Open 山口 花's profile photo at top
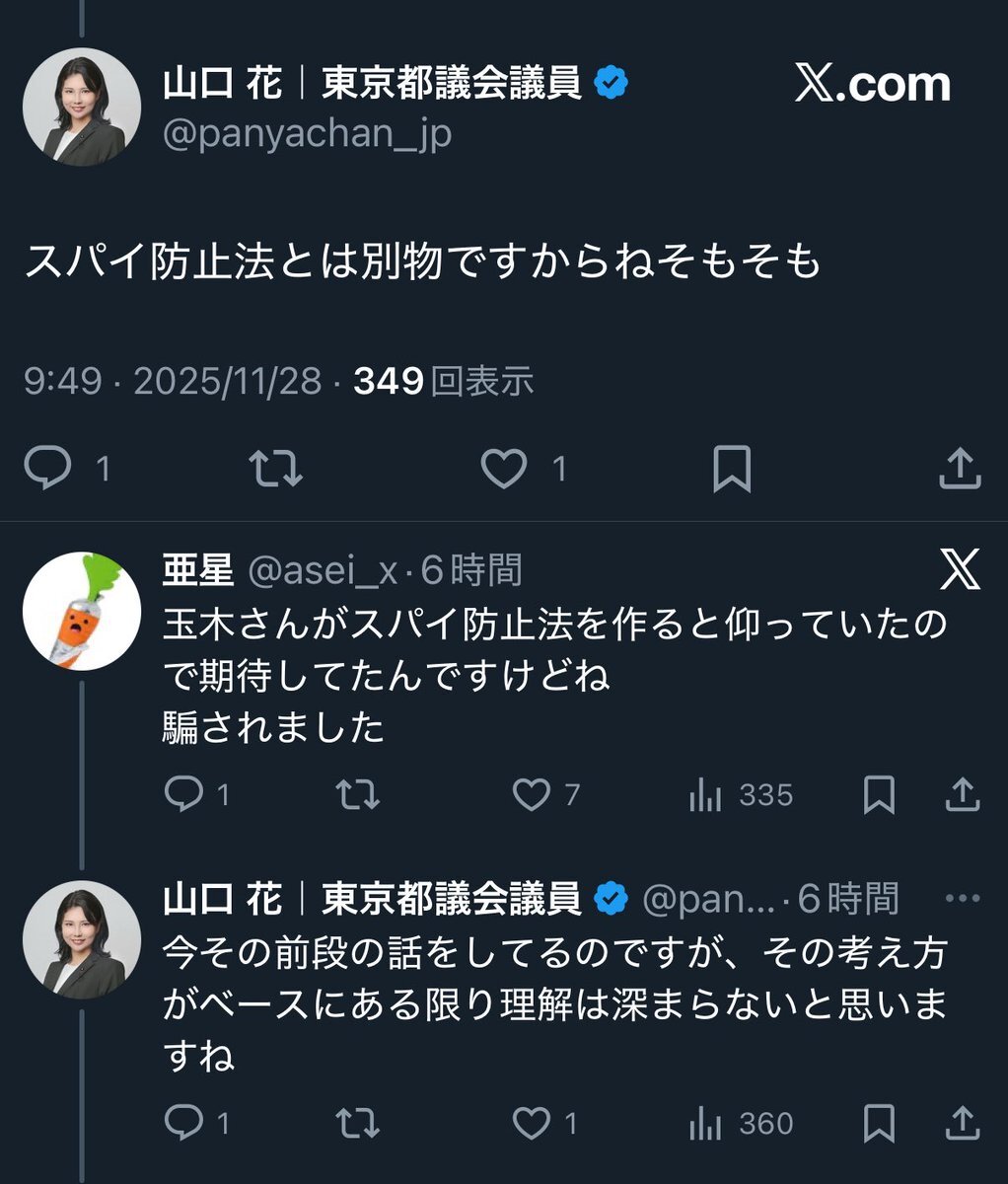 81,106
